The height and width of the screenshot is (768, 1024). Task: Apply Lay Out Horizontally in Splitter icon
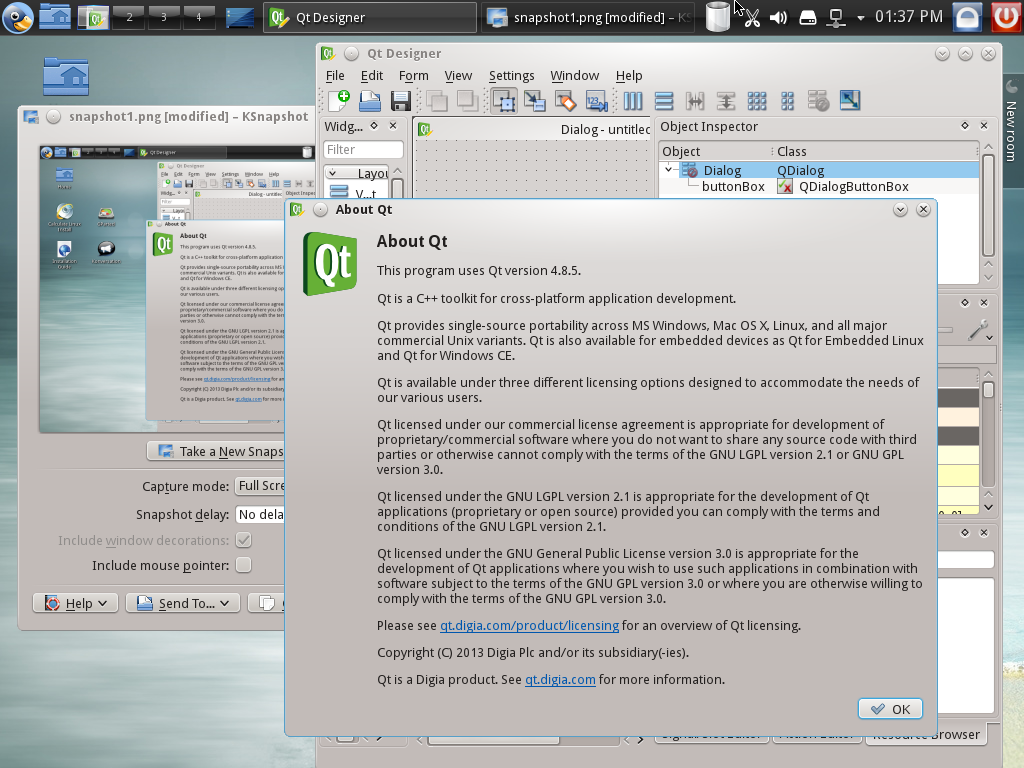pyautogui.click(x=695, y=101)
